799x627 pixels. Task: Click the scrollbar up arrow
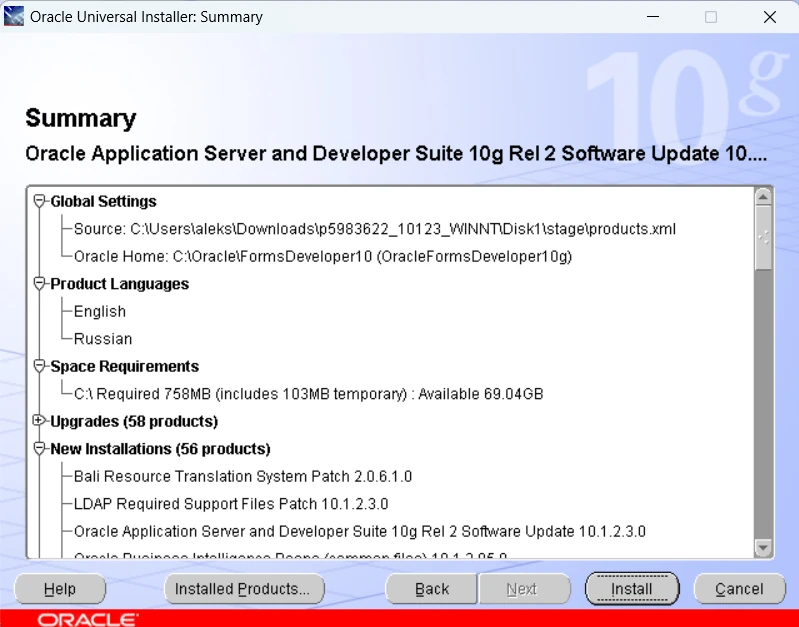pyautogui.click(x=763, y=197)
